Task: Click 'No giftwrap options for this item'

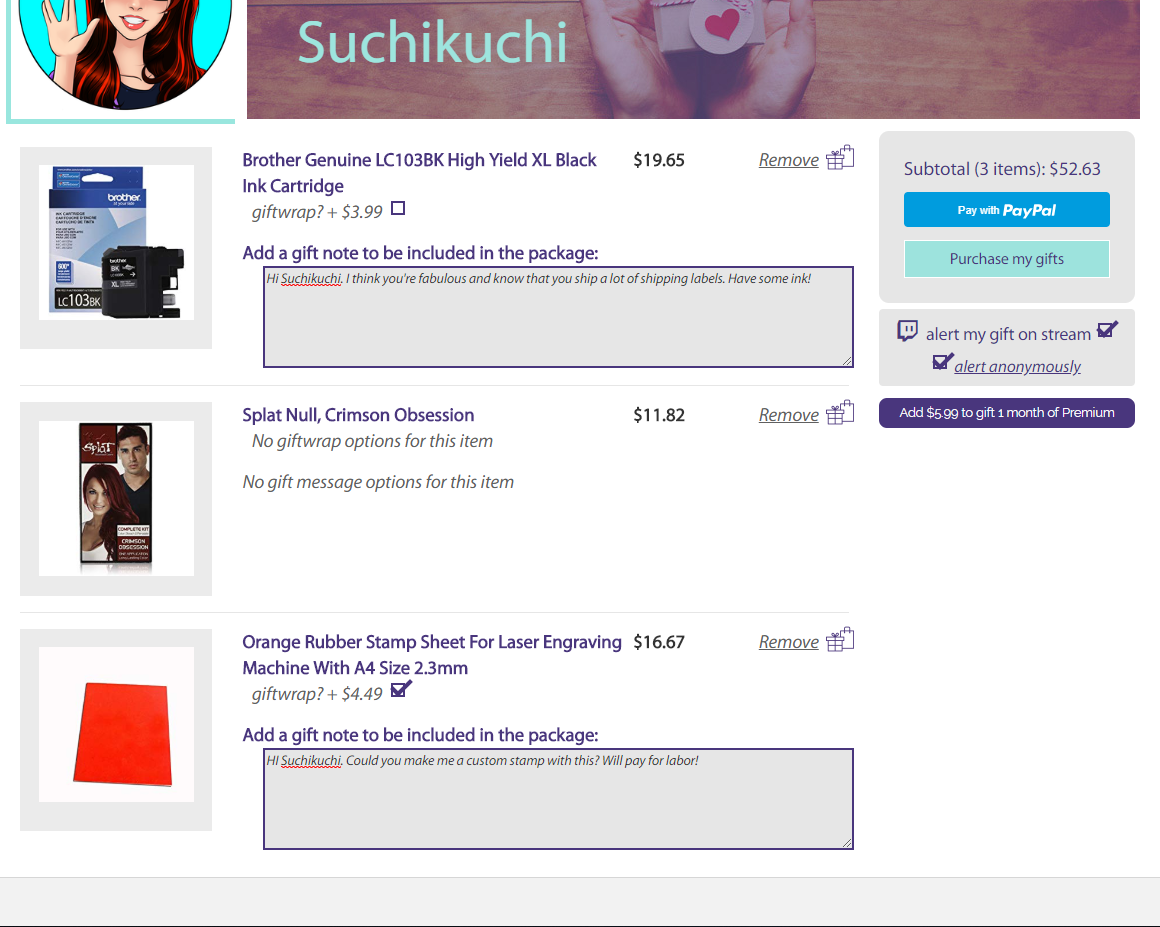Action: (x=372, y=441)
